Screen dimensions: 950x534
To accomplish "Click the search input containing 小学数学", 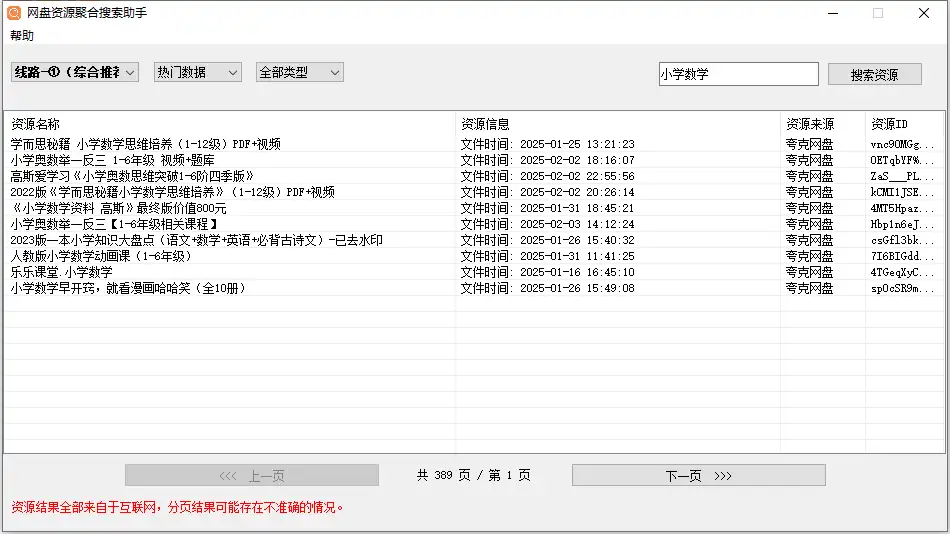I will 738,74.
